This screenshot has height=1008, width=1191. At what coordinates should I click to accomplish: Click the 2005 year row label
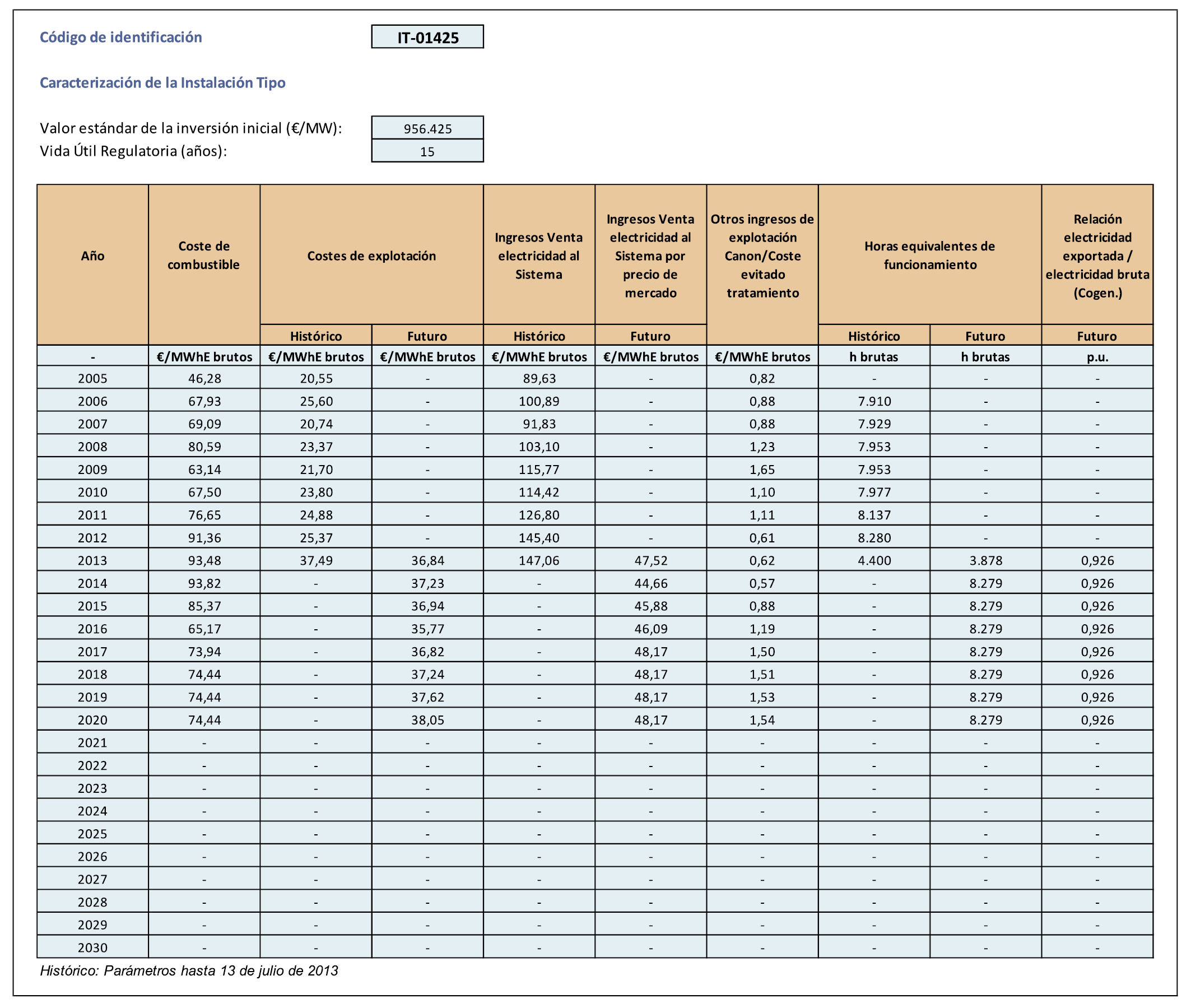92,378
